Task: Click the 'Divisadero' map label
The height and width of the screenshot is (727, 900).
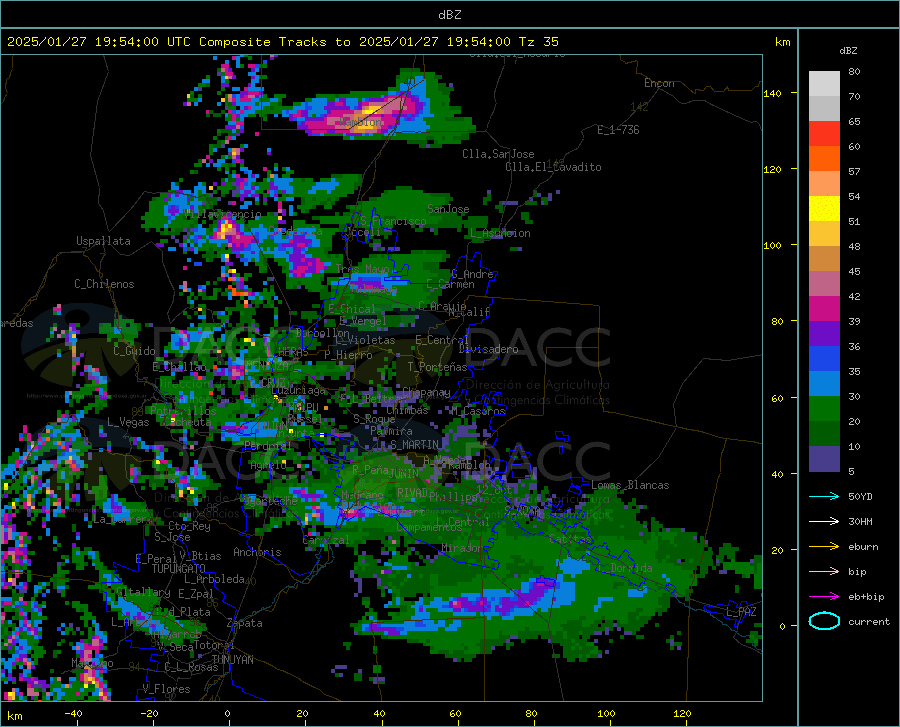Action: [488, 349]
